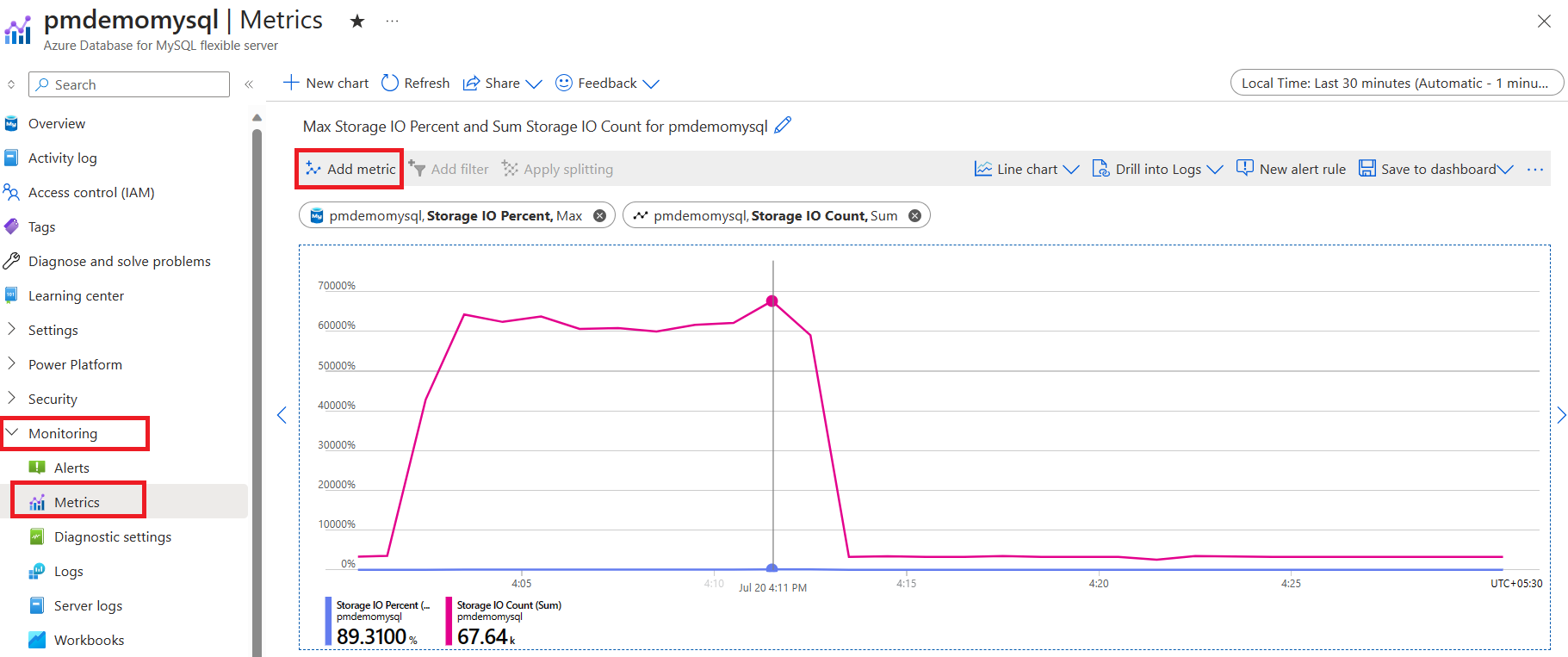The width and height of the screenshot is (1568, 657).
Task: Expand the Settings section in sidebar
Action: tap(53, 331)
